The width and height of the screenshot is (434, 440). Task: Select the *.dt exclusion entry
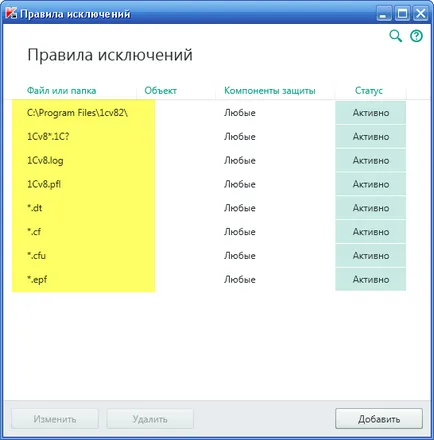[x=210, y=208]
